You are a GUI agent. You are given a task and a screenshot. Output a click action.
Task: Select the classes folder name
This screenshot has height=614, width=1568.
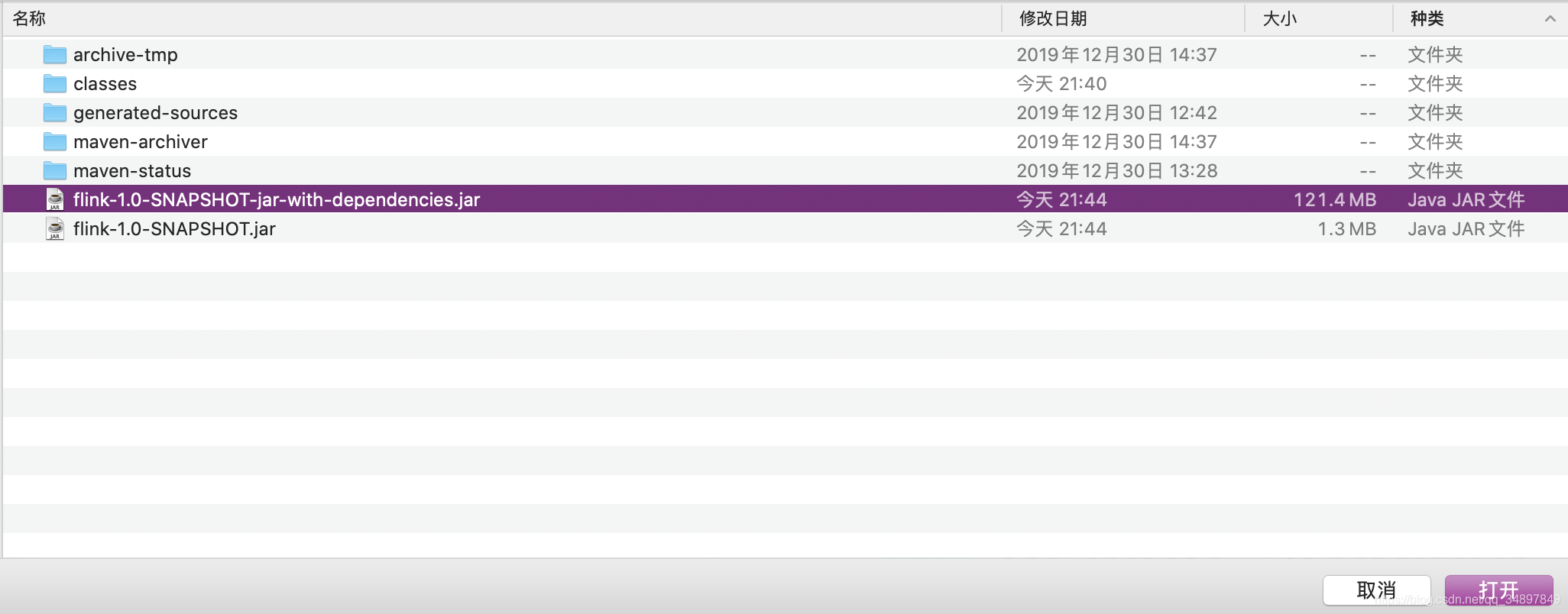pos(105,83)
